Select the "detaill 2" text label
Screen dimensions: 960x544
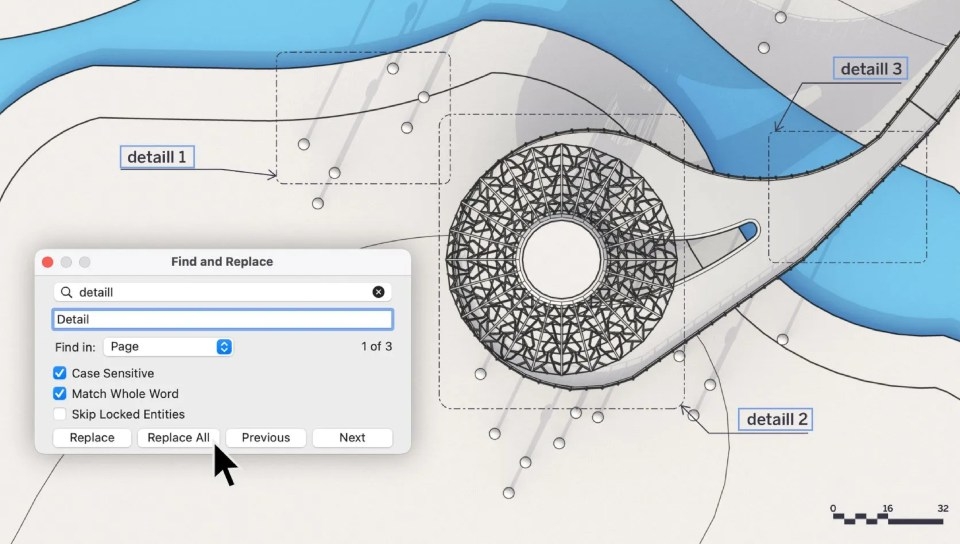[776, 419]
